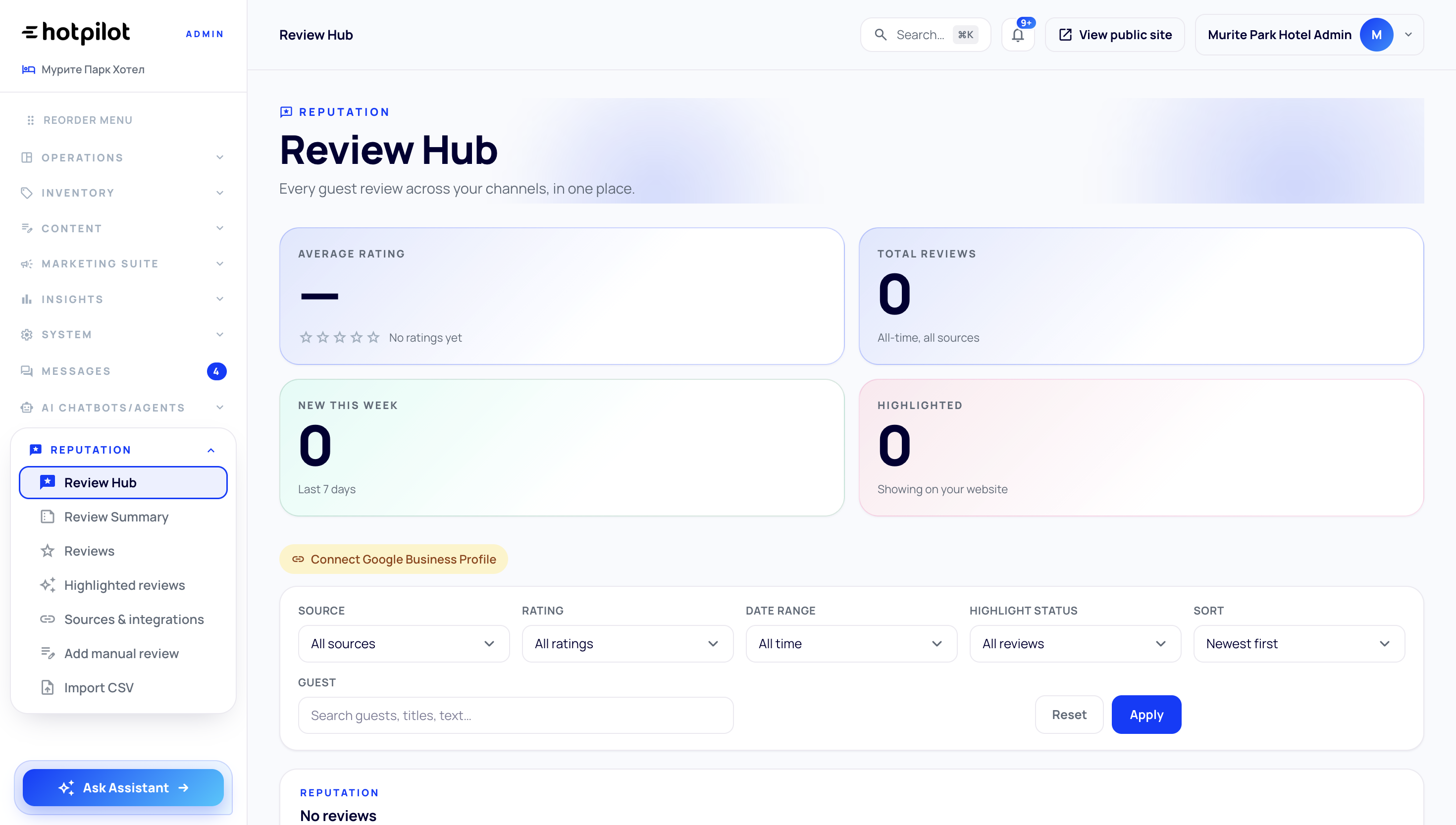Open the Messages section
The height and width of the screenshot is (825, 1456).
123,371
